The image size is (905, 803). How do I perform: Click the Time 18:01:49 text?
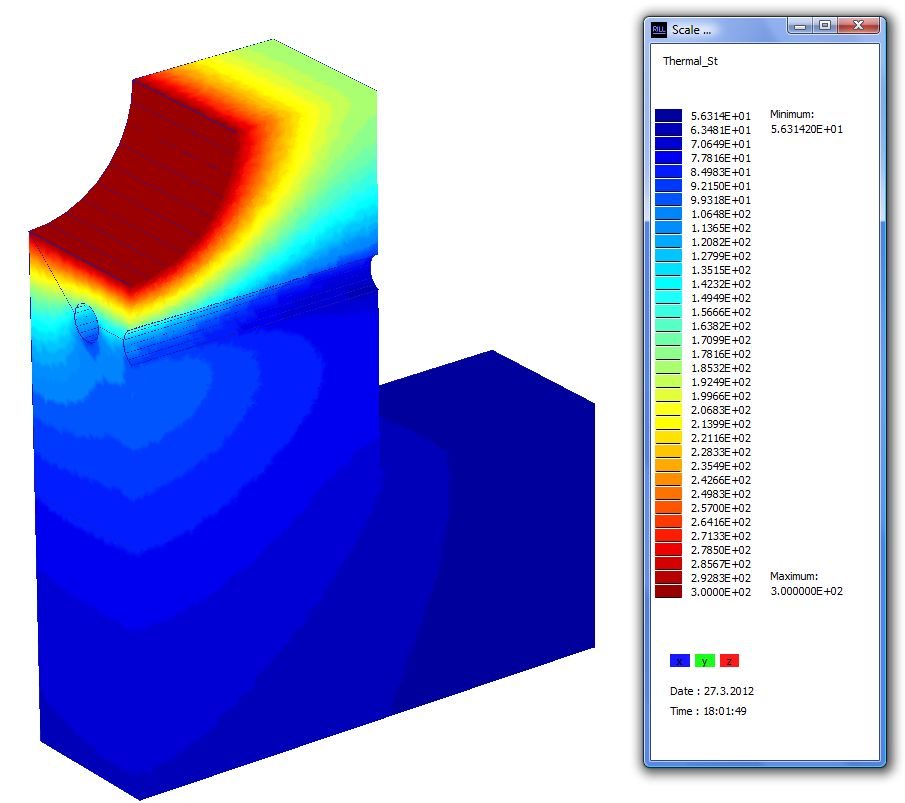pos(709,711)
